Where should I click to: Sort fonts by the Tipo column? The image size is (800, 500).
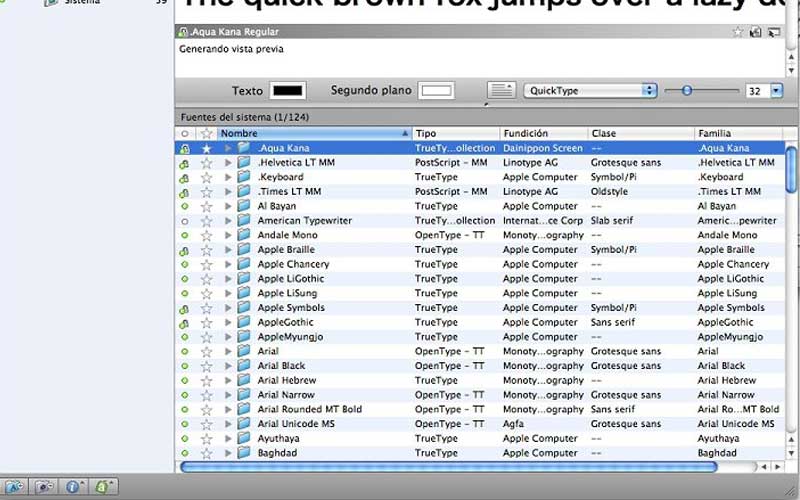[x=456, y=133]
